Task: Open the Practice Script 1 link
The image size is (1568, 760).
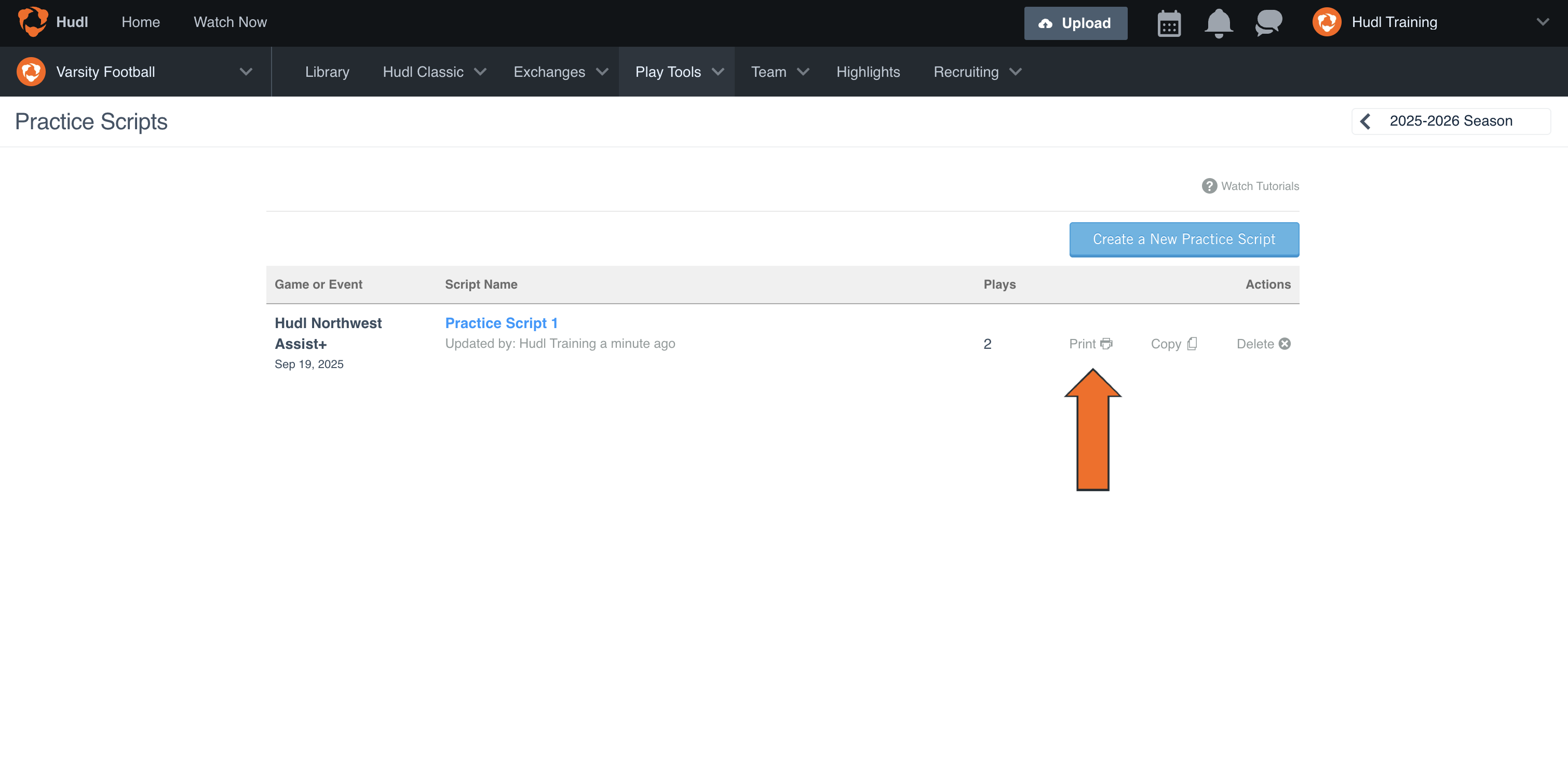Action: pyautogui.click(x=501, y=323)
